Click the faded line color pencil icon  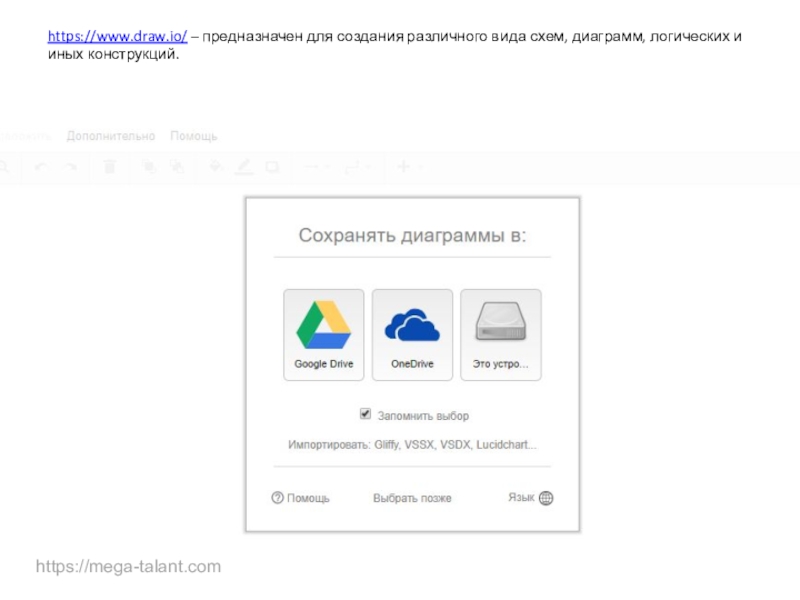(x=244, y=167)
